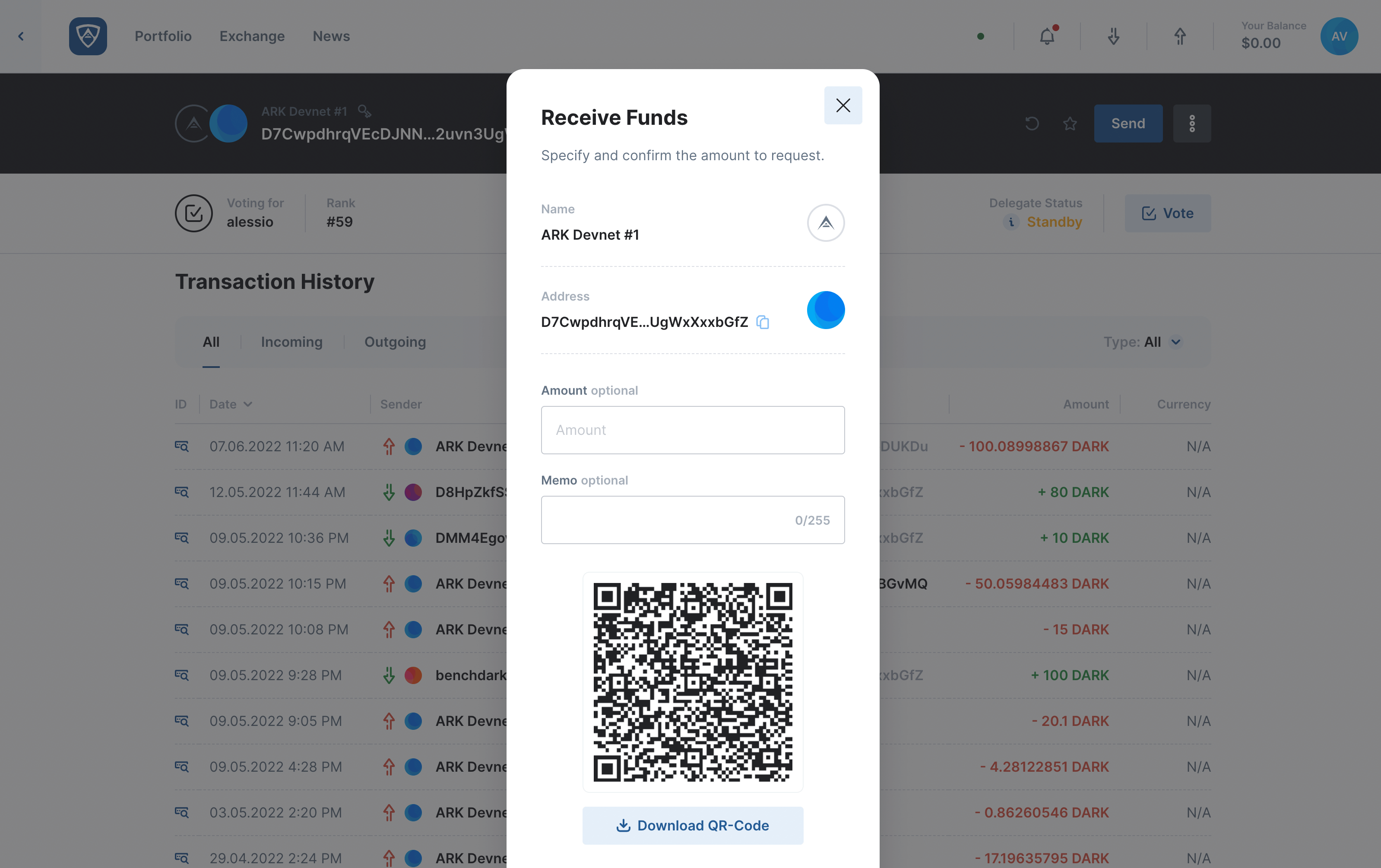Open transaction ID for 09.05.2022 10:15 PM
Screen dimensions: 1381x868
(x=182, y=583)
